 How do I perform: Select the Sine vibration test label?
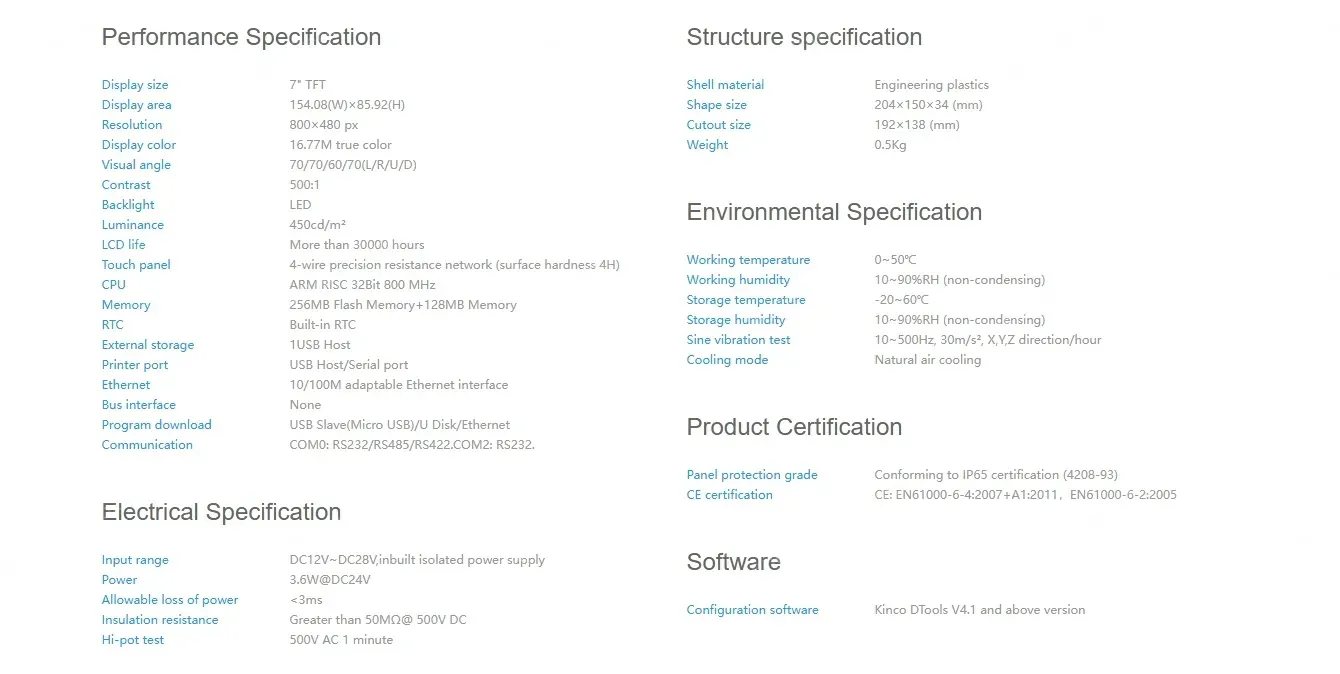click(738, 340)
